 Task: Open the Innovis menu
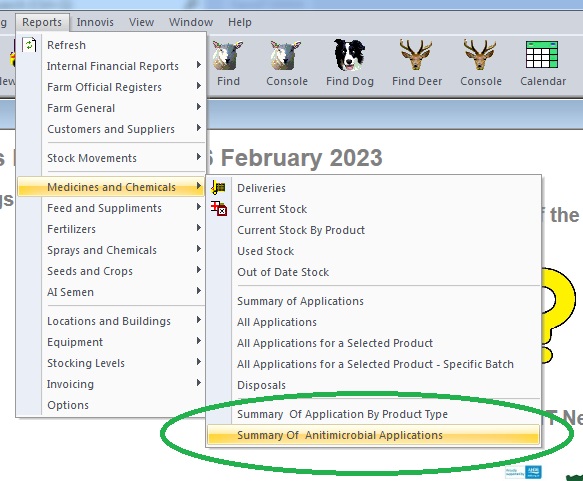click(95, 22)
